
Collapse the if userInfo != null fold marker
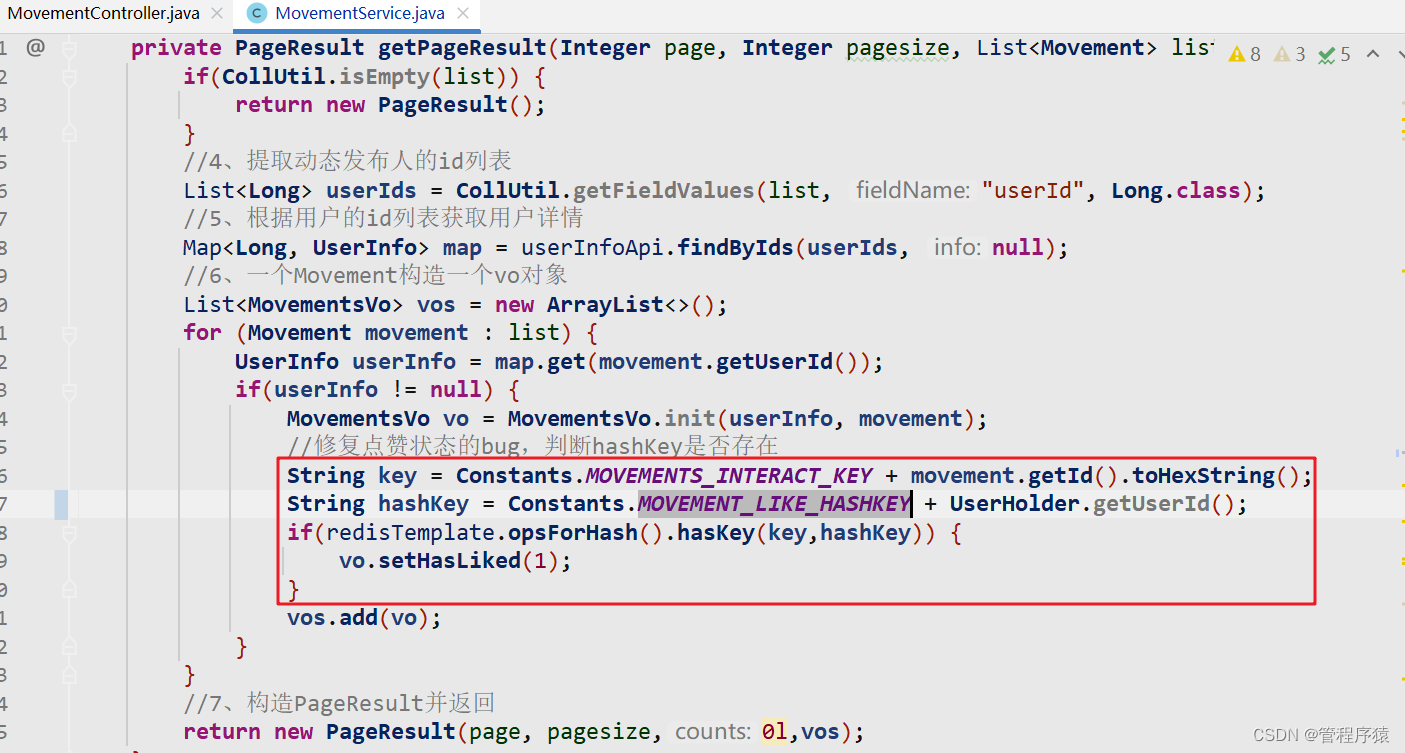click(x=69, y=390)
